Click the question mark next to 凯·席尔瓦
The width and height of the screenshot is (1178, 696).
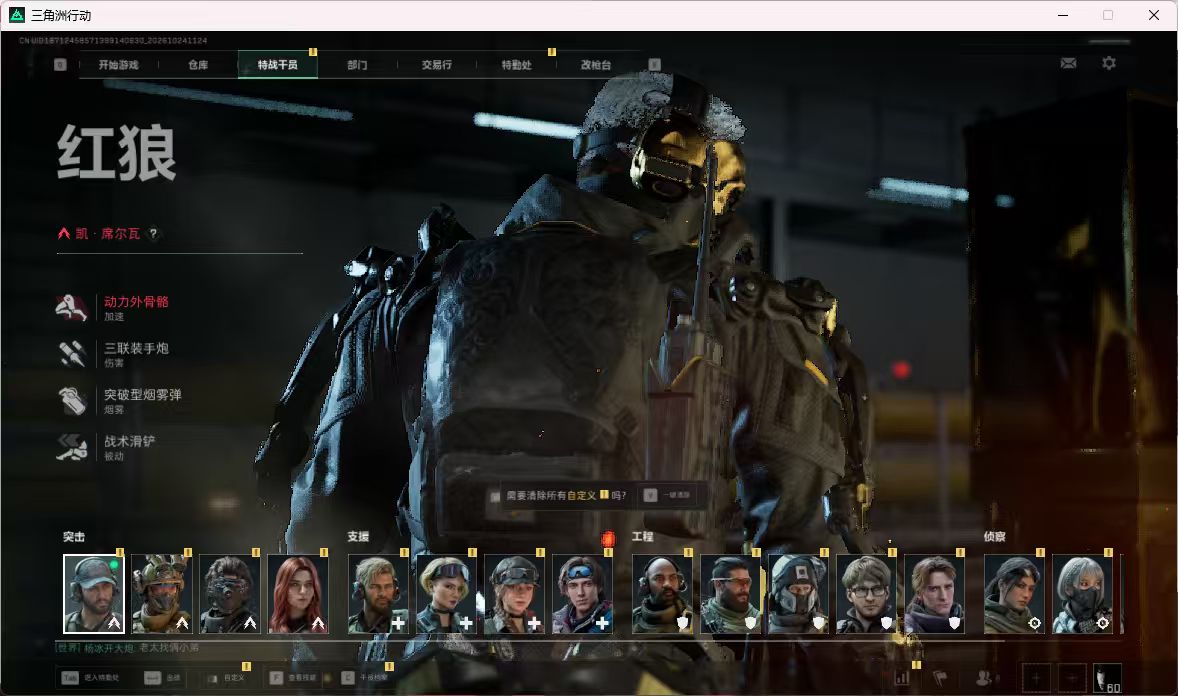point(153,234)
